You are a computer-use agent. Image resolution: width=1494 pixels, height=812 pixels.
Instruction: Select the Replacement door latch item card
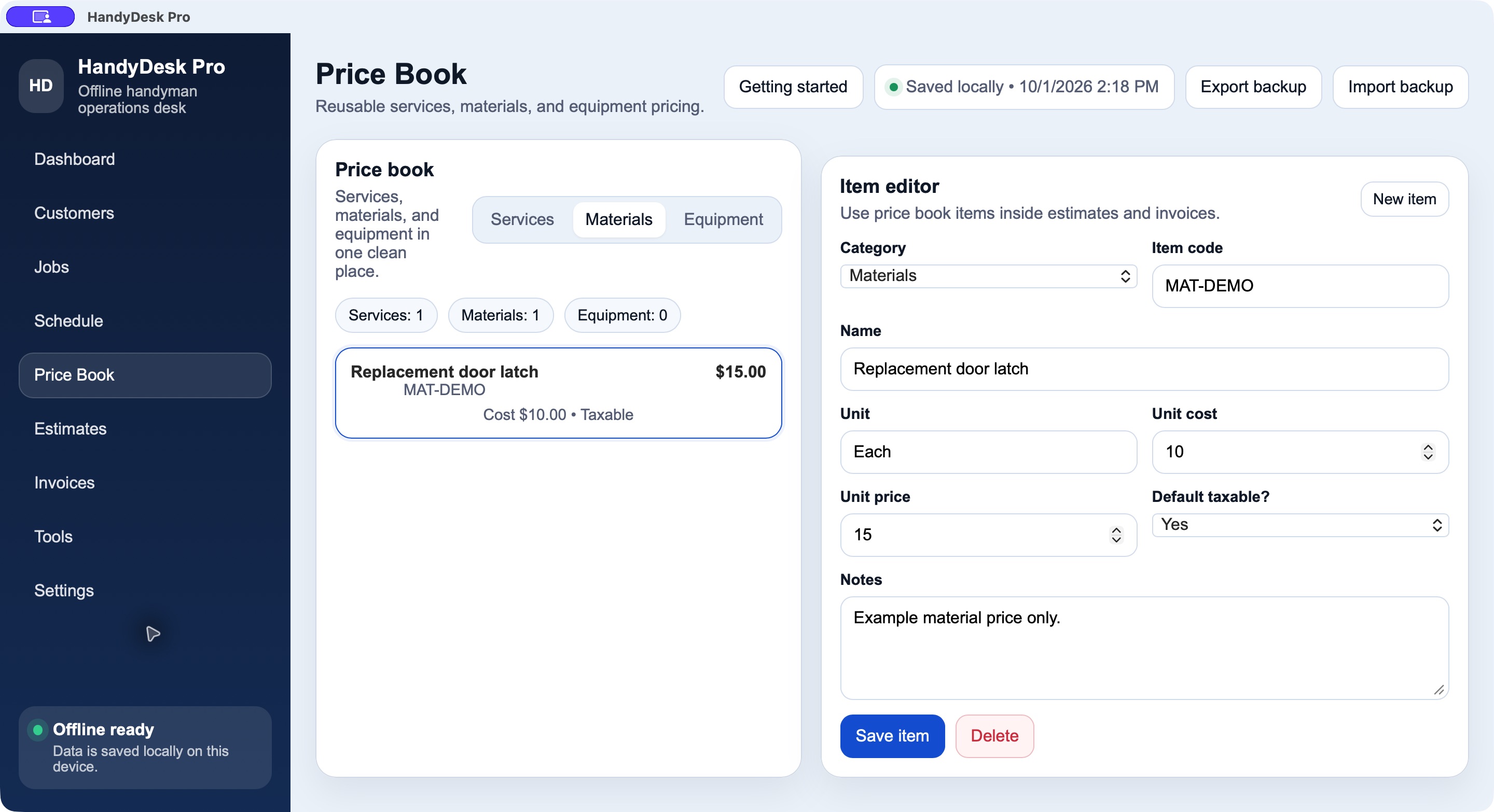558,393
